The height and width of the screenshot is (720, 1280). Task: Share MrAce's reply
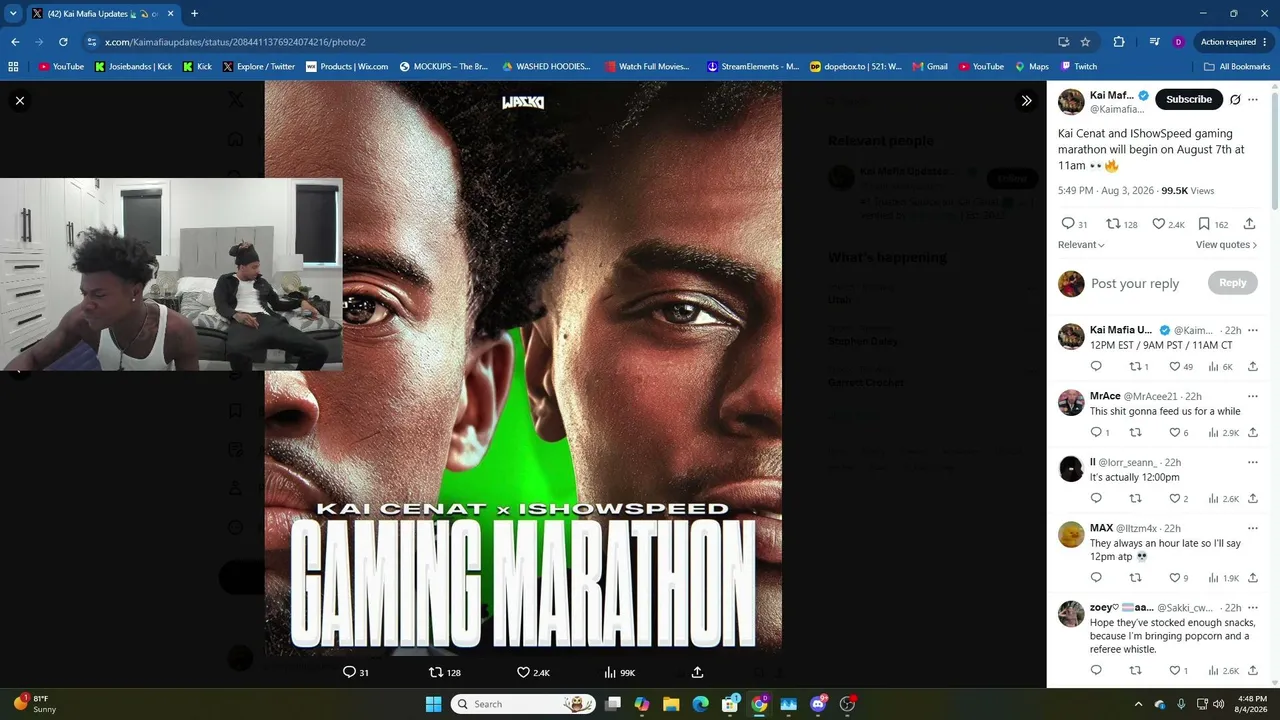pos(1252,433)
